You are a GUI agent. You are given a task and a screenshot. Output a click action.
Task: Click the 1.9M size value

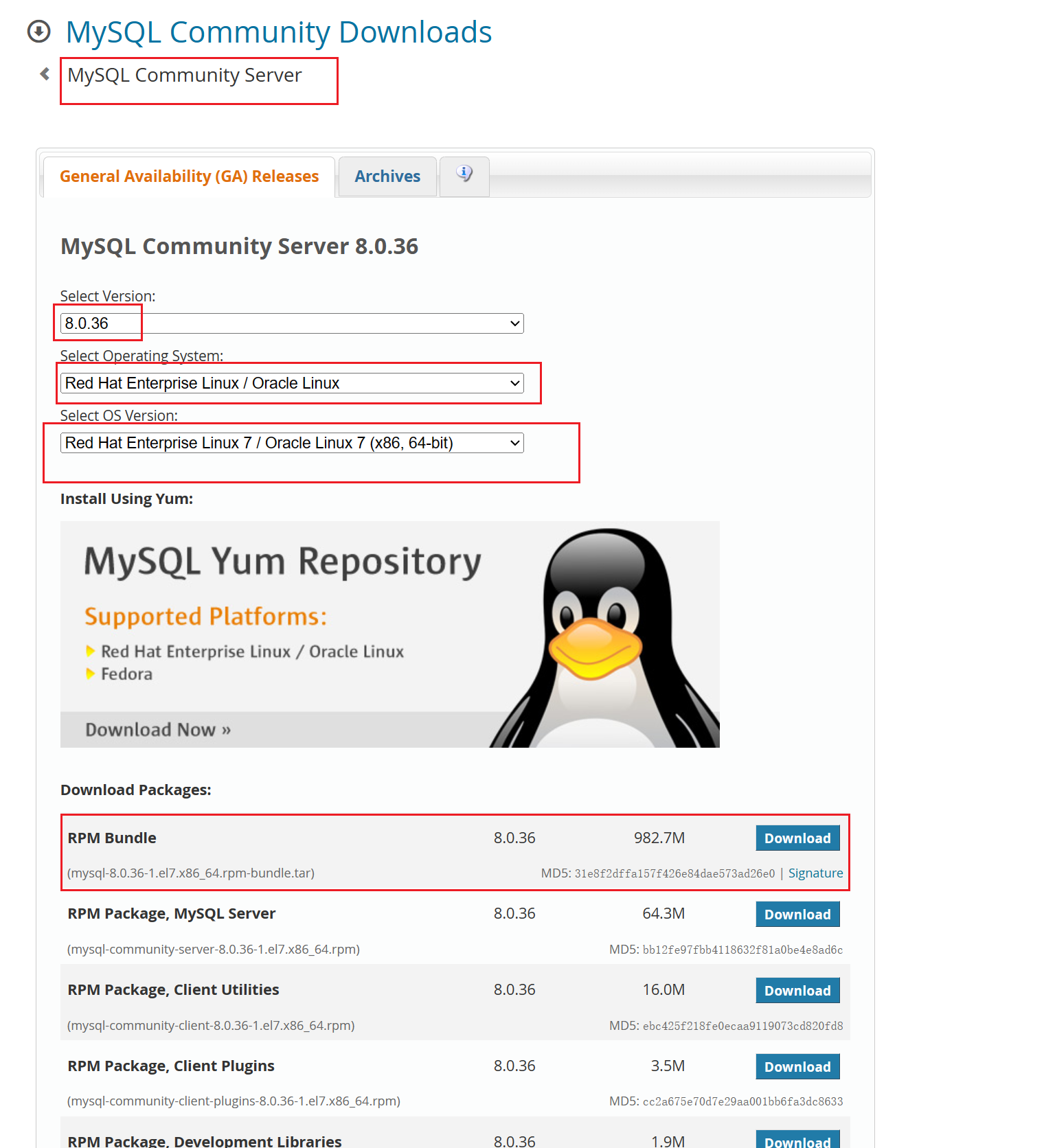coord(668,1141)
